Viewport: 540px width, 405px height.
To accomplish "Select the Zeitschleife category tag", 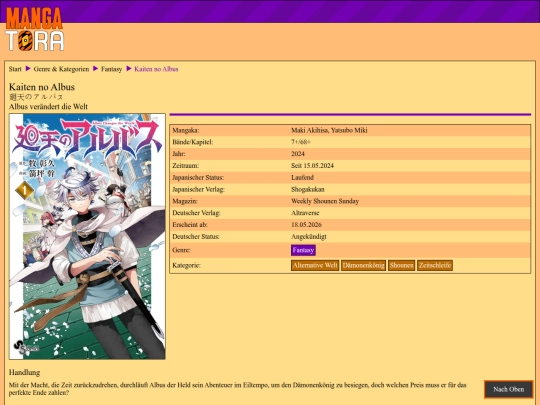I will pos(435,265).
